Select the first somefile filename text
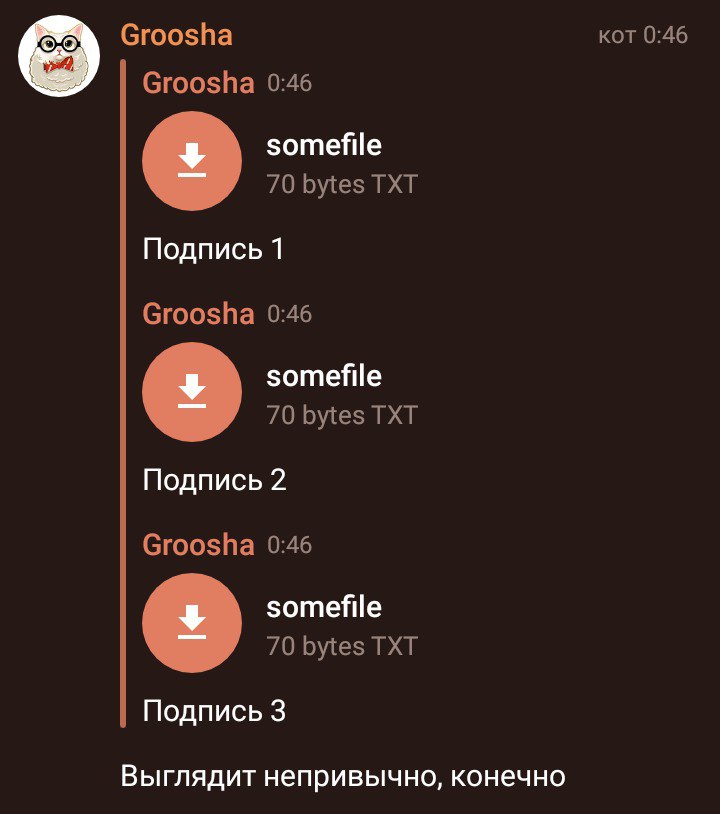This screenshot has width=720, height=814. pos(324,145)
